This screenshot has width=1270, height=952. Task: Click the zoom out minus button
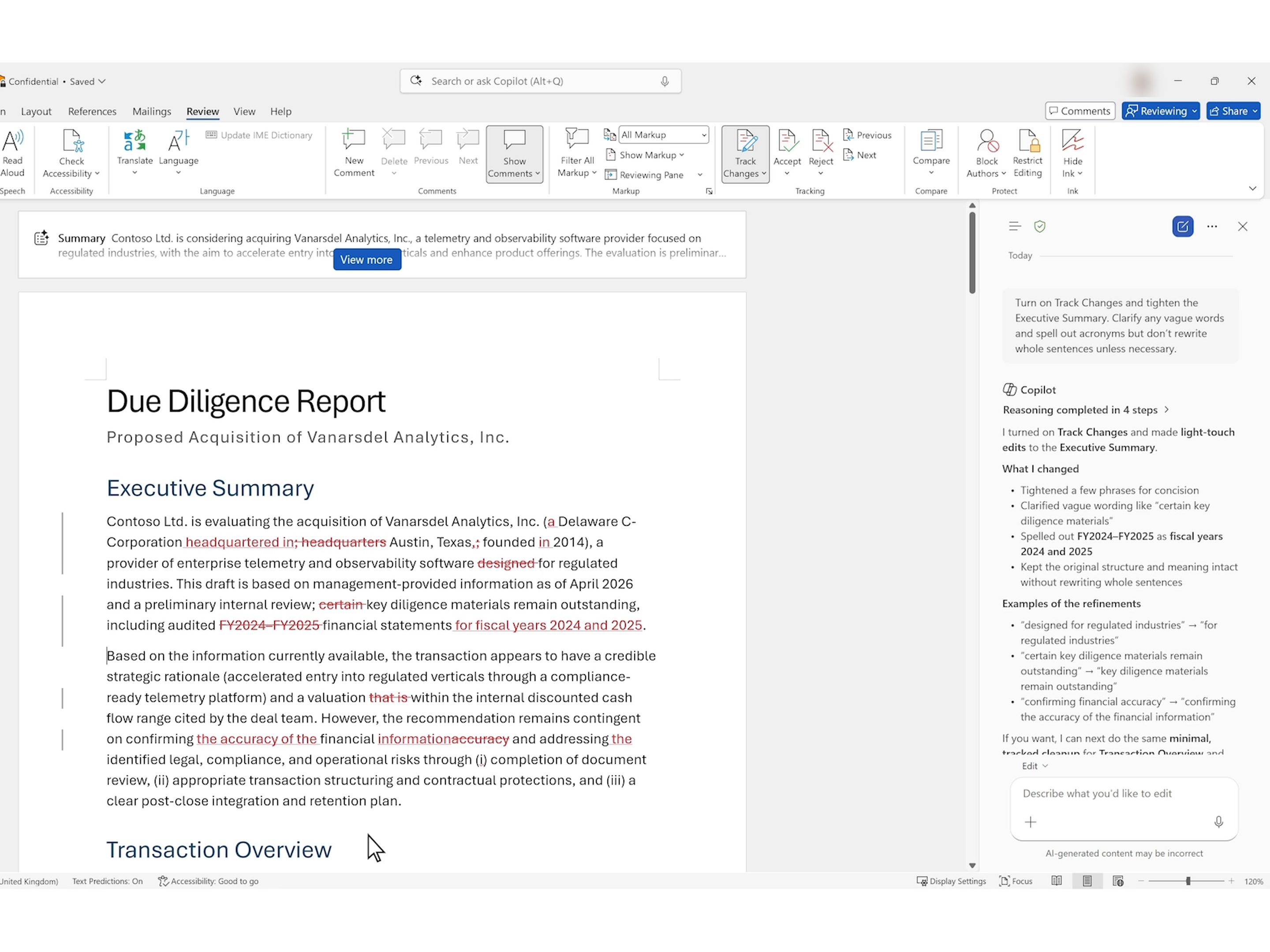click(1141, 881)
